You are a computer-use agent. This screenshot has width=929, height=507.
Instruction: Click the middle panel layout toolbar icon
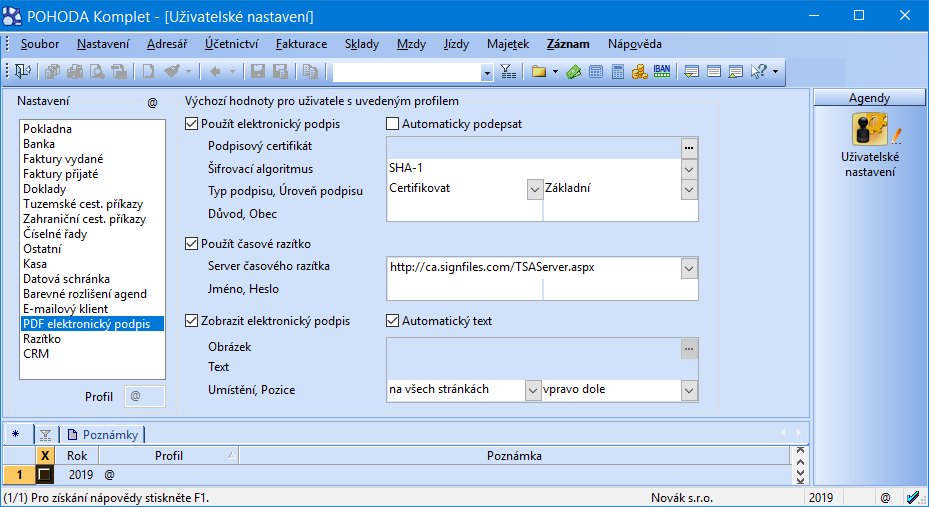(x=714, y=72)
